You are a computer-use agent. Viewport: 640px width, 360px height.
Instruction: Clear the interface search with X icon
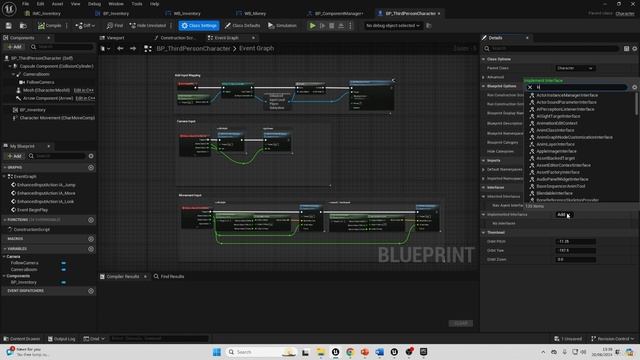[x=530, y=87]
